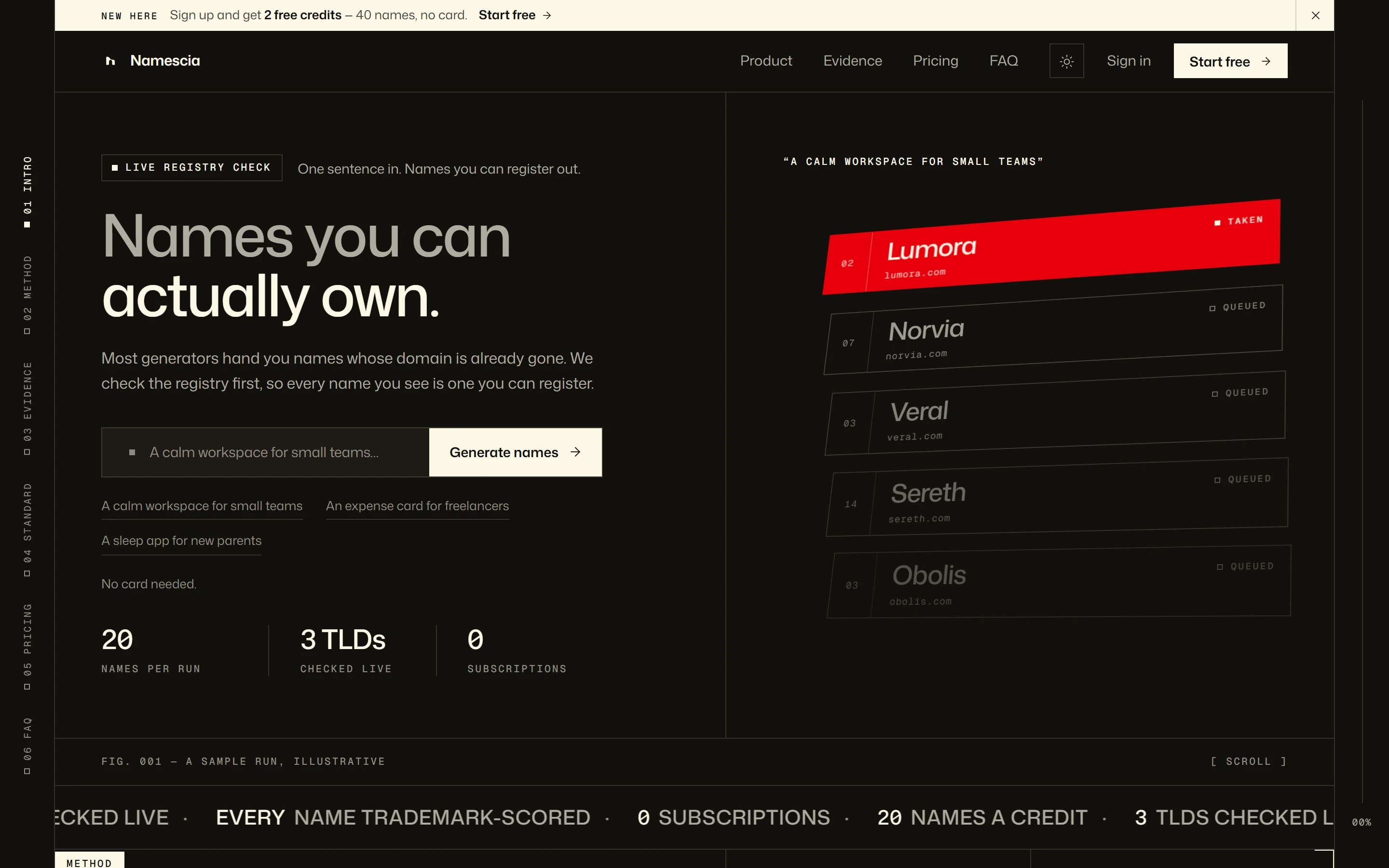Jump to 06 FAQ in side rail

(x=27, y=746)
